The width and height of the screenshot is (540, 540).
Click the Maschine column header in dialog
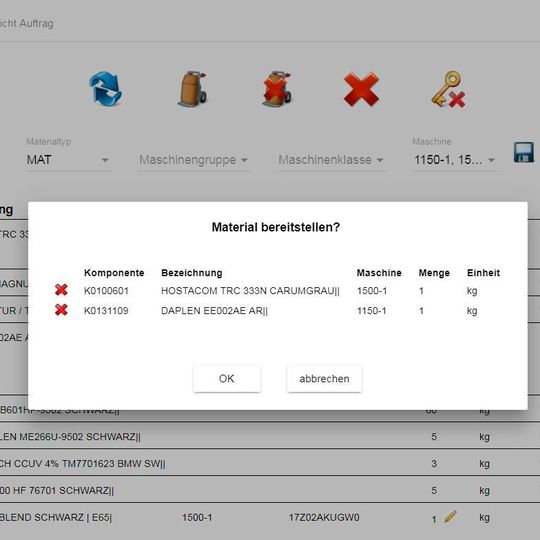[379, 273]
